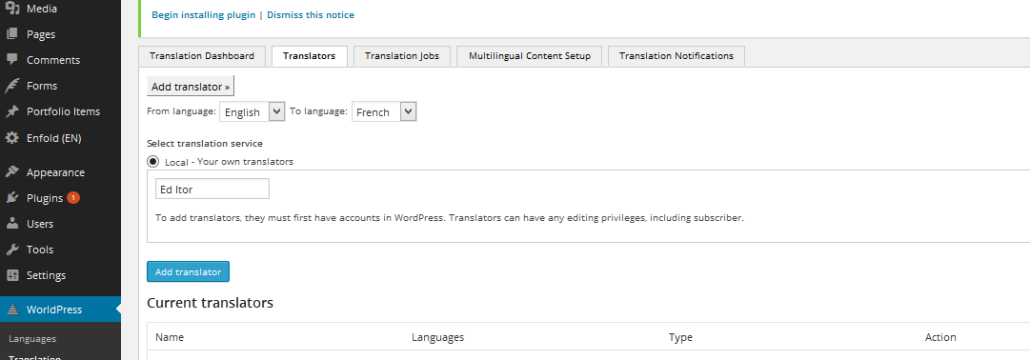Click the Plugins update count badge

click(x=73, y=198)
